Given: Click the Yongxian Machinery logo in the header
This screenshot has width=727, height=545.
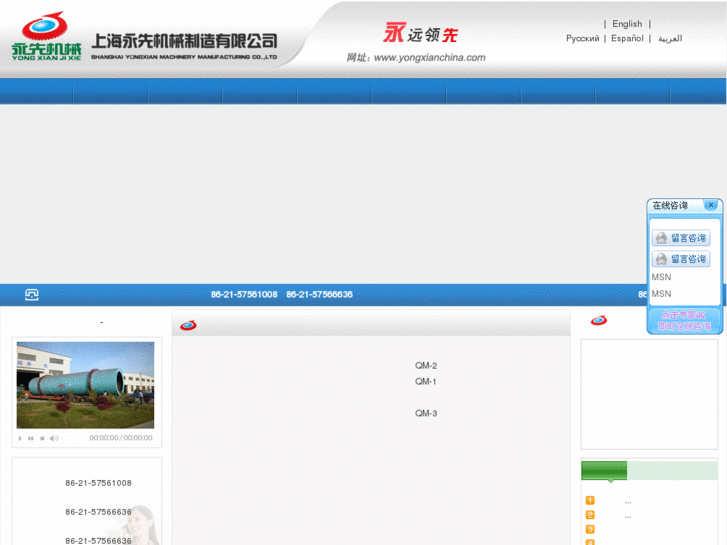Looking at the screenshot, I should click(x=46, y=36).
